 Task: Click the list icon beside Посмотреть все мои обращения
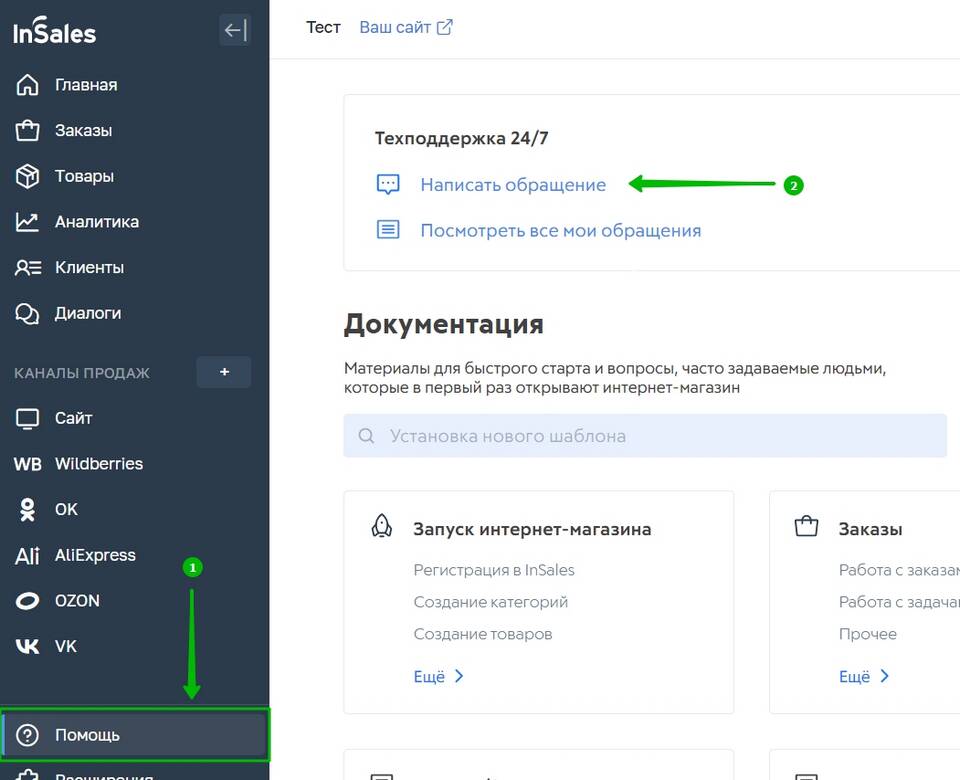coord(388,230)
